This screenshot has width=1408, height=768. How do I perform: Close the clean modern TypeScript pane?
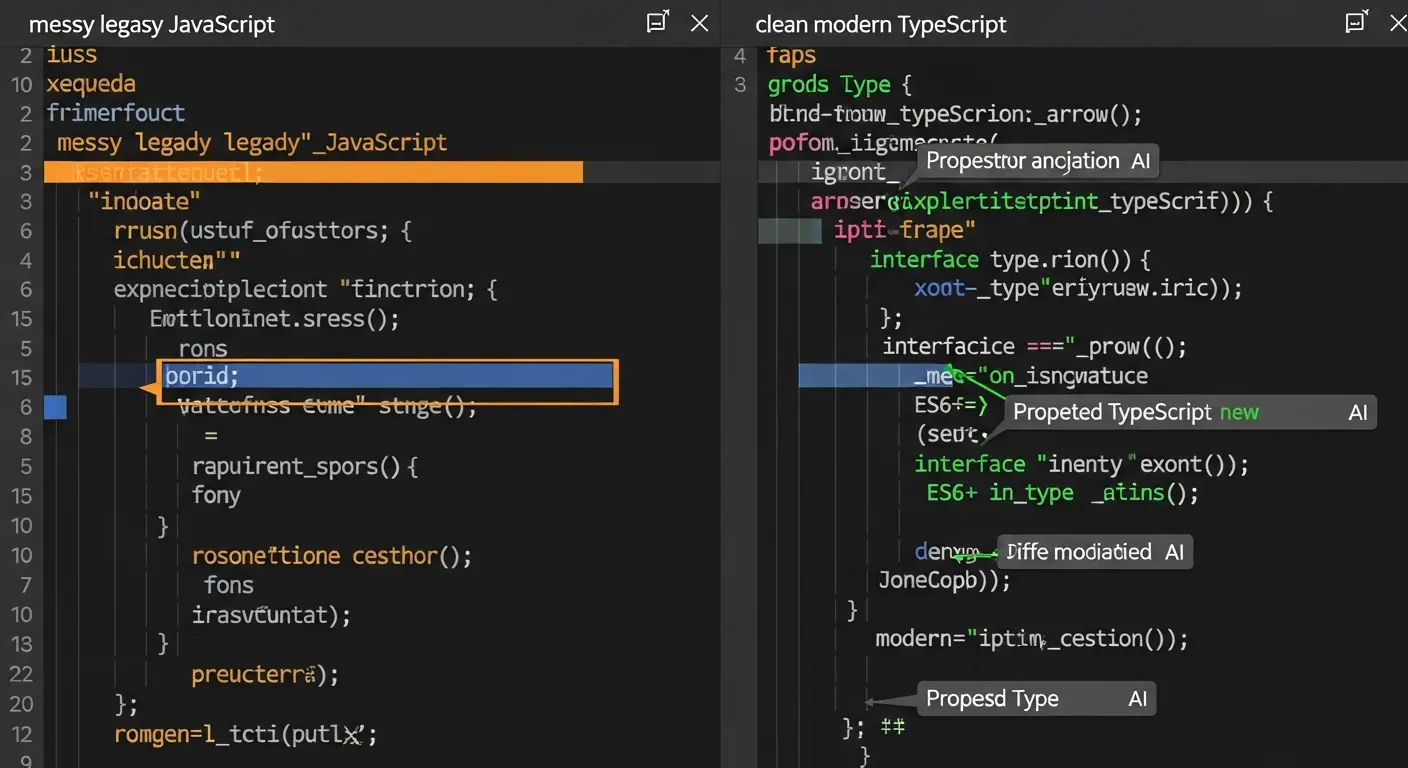point(1398,23)
